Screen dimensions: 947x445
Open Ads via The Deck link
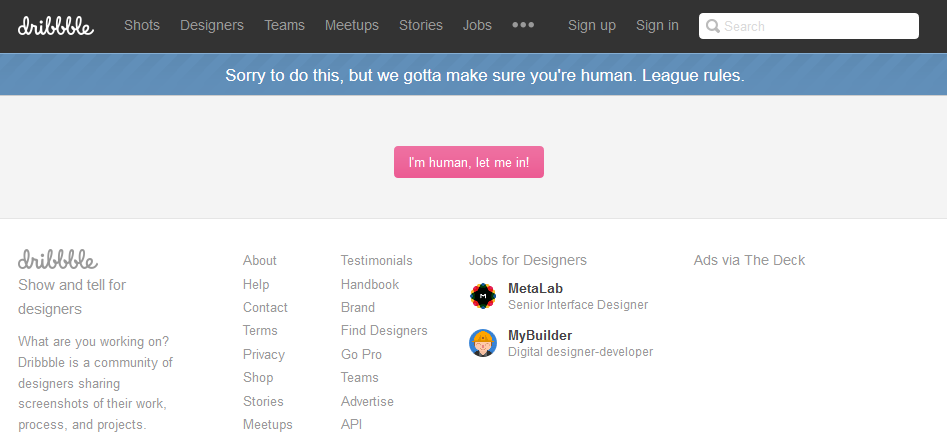tap(749, 260)
